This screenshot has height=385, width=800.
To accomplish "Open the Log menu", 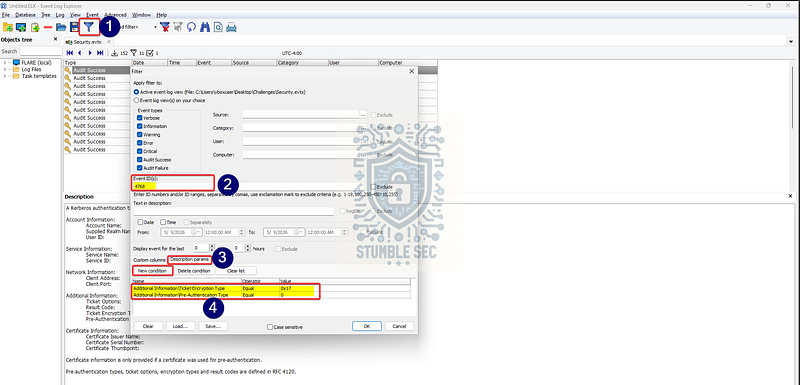I will (60, 15).
